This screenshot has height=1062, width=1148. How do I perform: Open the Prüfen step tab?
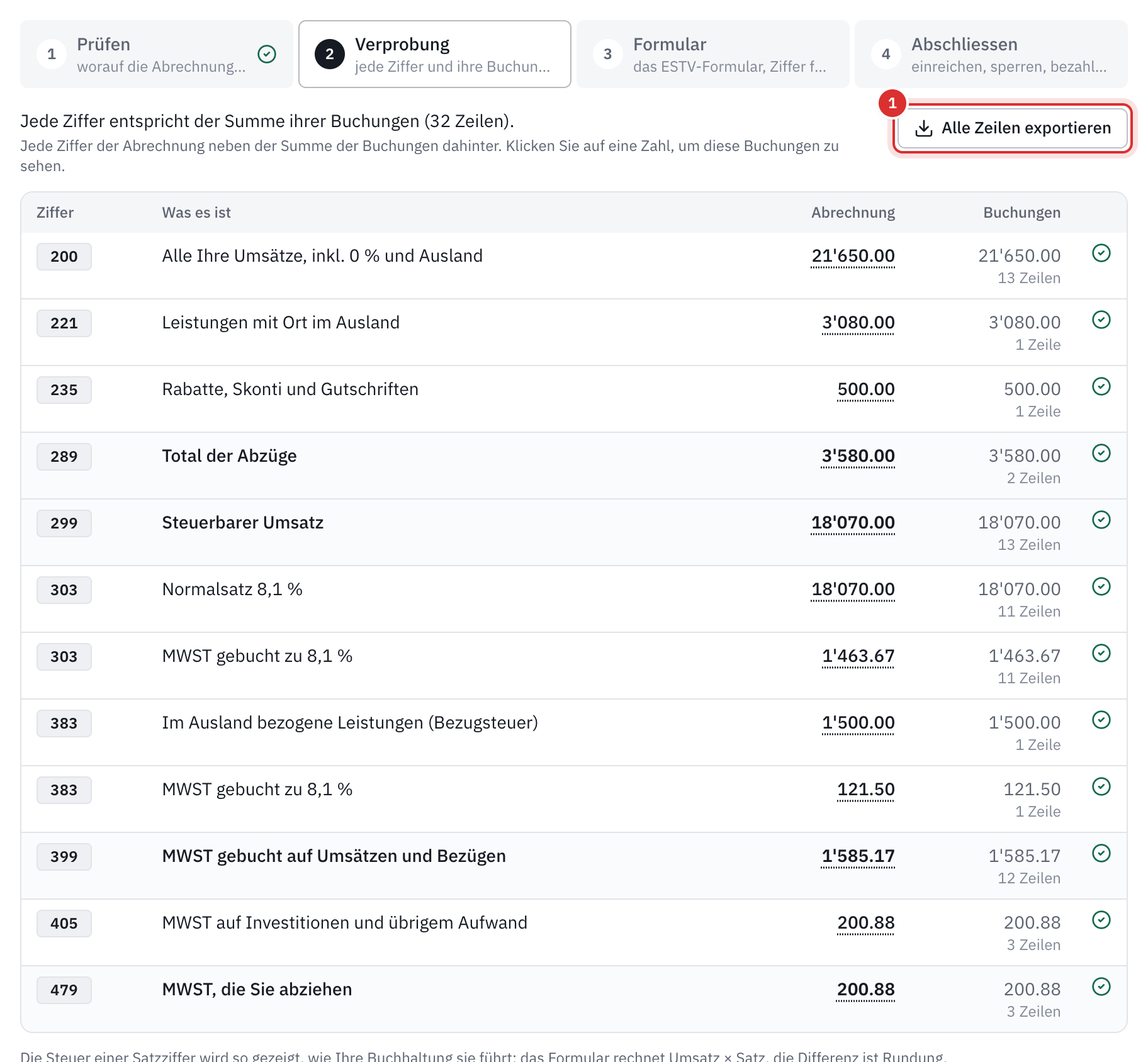(156, 54)
